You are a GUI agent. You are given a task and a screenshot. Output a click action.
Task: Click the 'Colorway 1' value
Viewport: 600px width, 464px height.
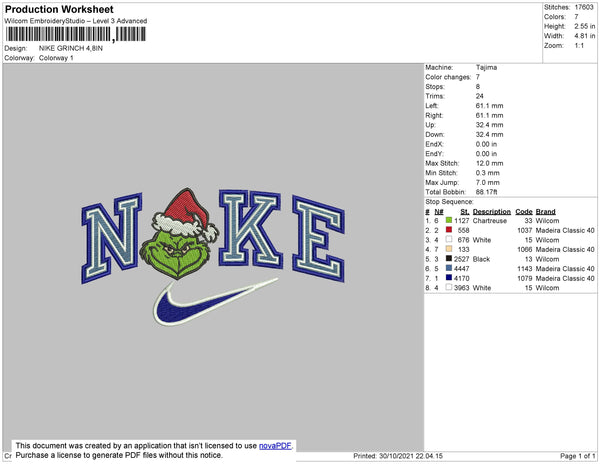pos(56,58)
